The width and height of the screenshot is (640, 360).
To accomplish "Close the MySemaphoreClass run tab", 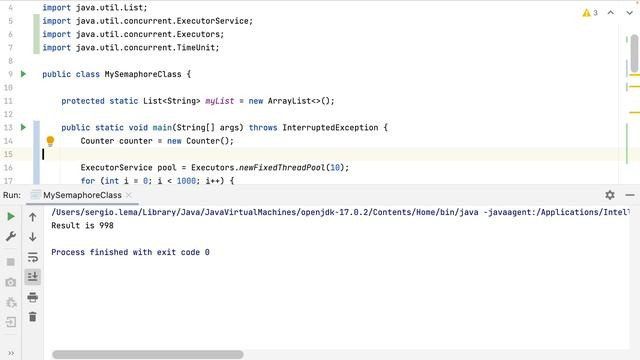I will (129, 195).
